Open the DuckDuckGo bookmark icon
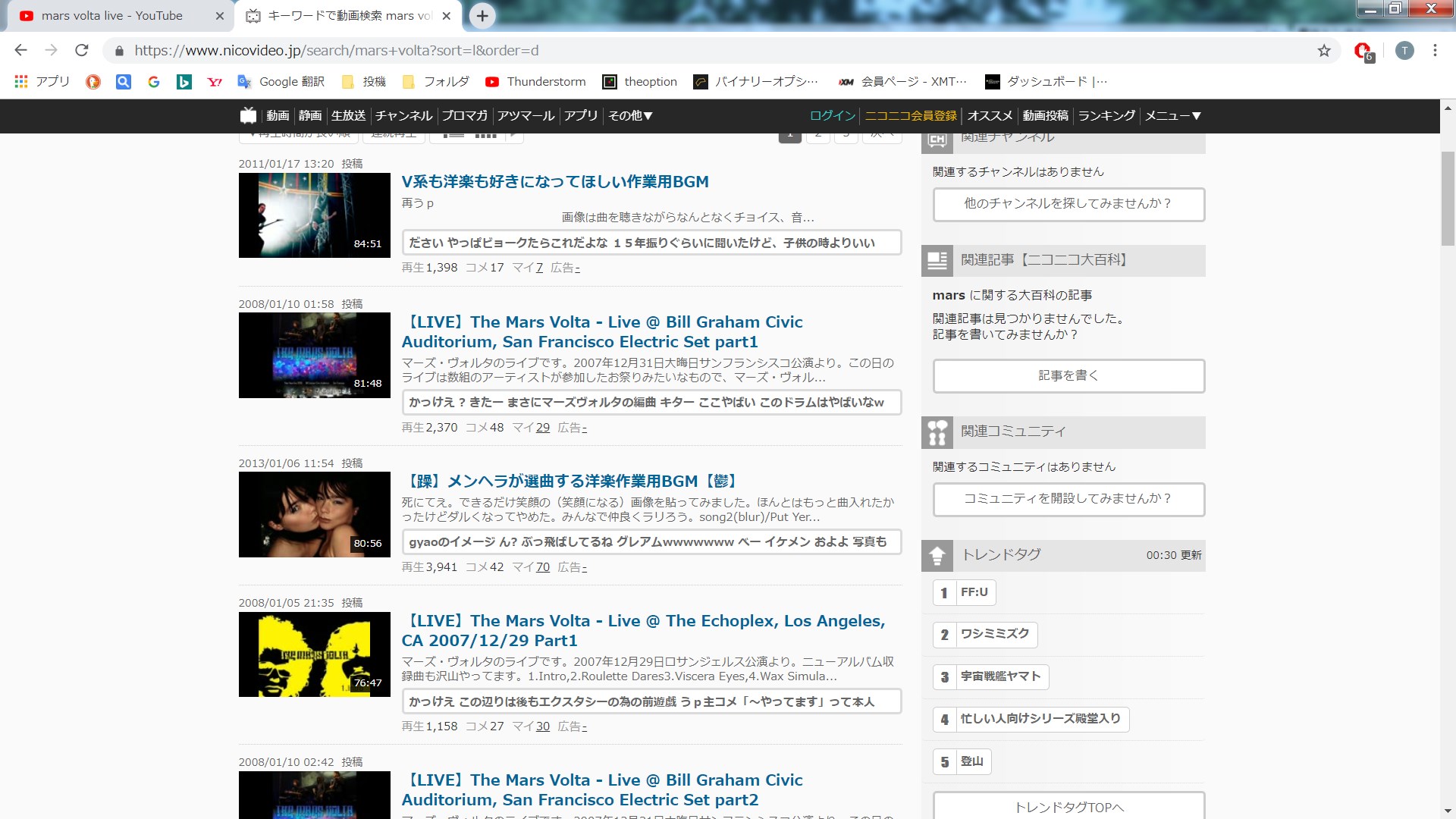This screenshot has width=1456, height=819. pyautogui.click(x=93, y=82)
